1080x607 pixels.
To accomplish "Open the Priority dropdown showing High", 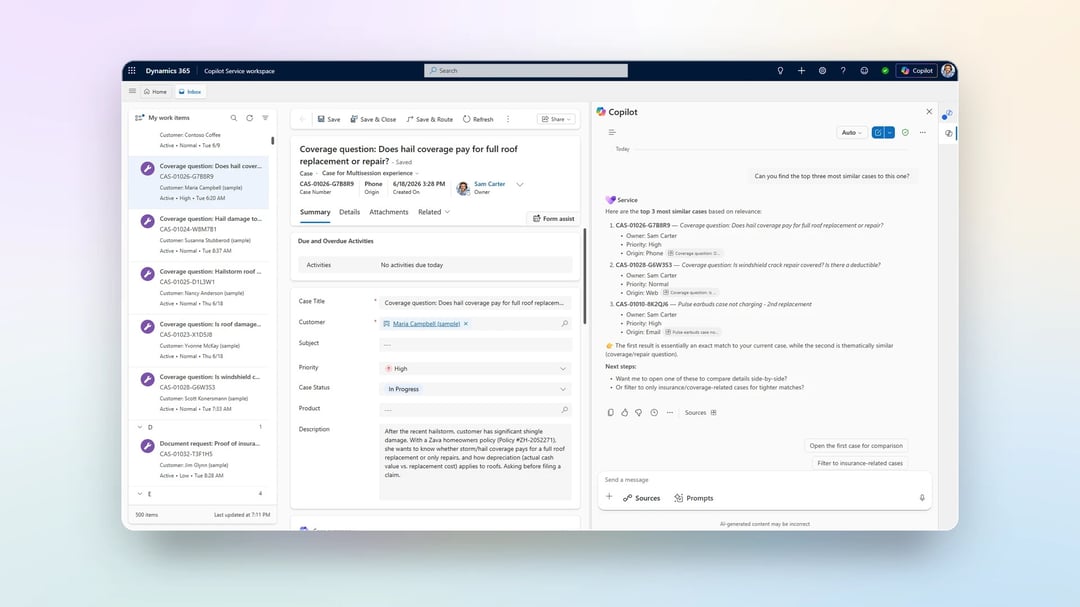I will click(x=475, y=369).
